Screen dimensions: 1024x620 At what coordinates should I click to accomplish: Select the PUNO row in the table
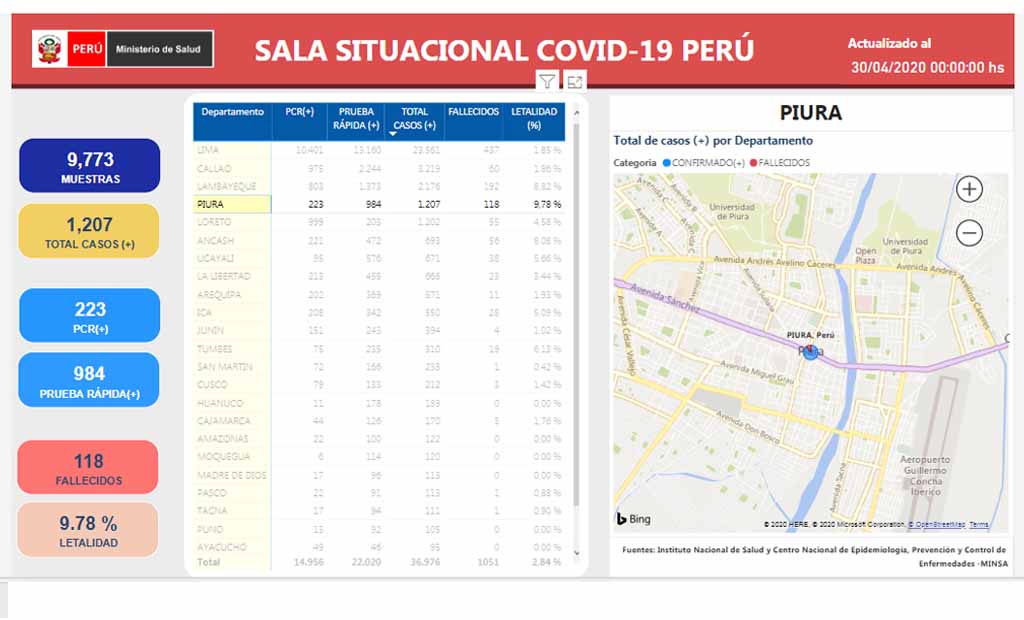[x=379, y=529]
